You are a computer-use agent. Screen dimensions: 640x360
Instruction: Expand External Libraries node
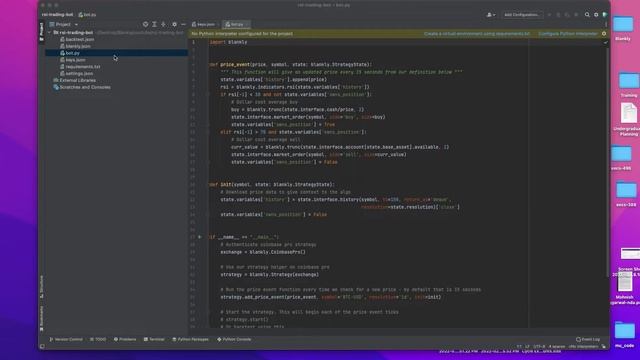click(74, 80)
